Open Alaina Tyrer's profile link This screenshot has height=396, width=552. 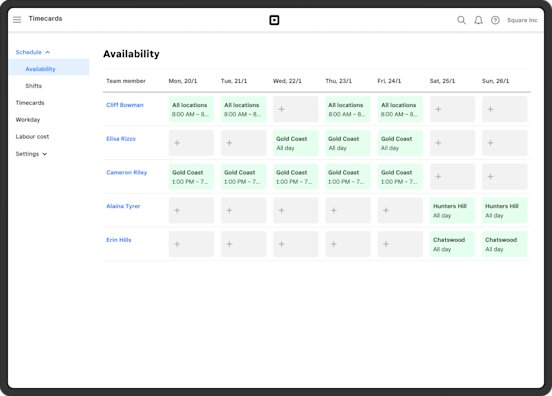click(x=123, y=206)
